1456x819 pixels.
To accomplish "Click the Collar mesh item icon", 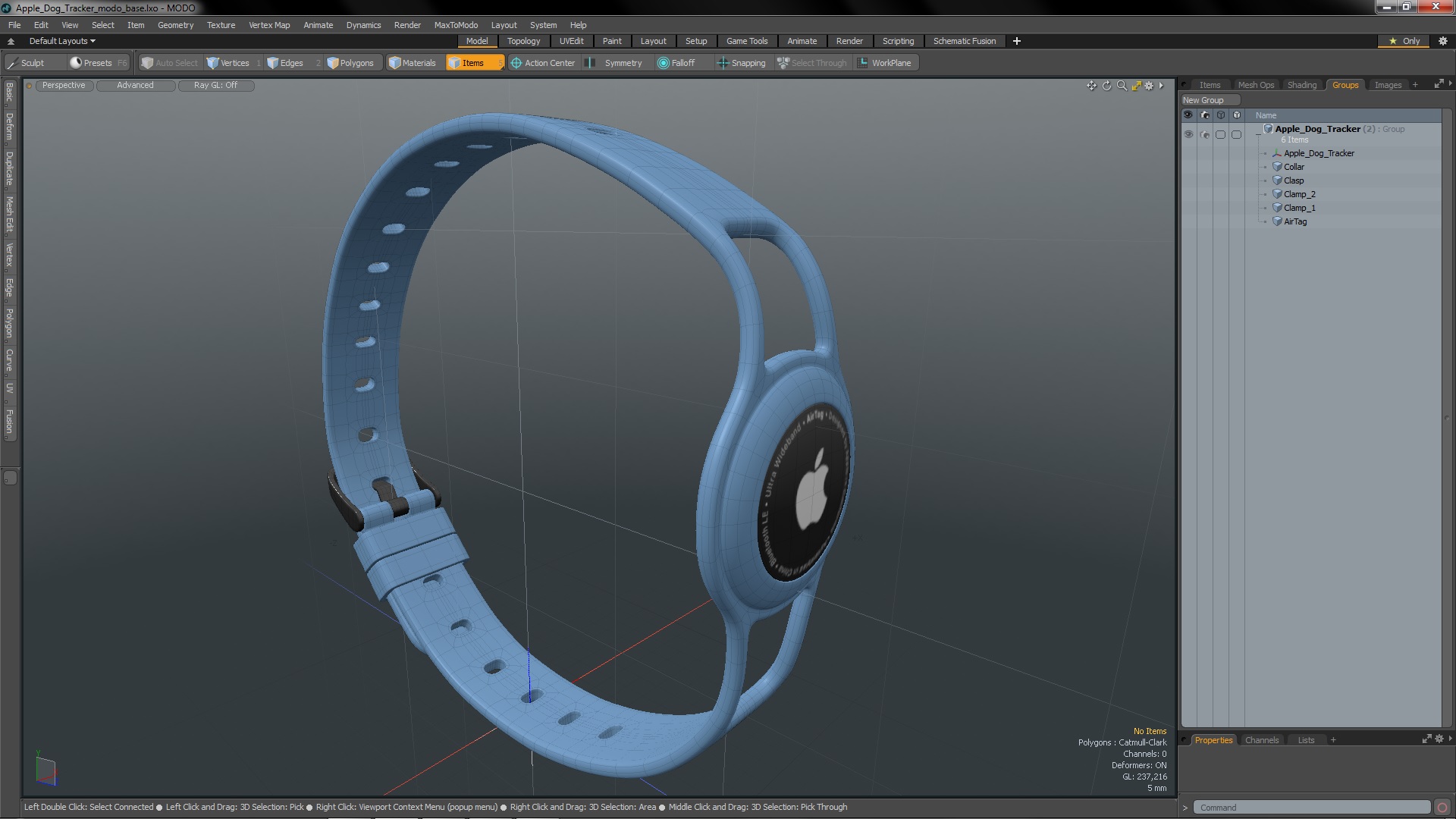I will pyautogui.click(x=1277, y=167).
